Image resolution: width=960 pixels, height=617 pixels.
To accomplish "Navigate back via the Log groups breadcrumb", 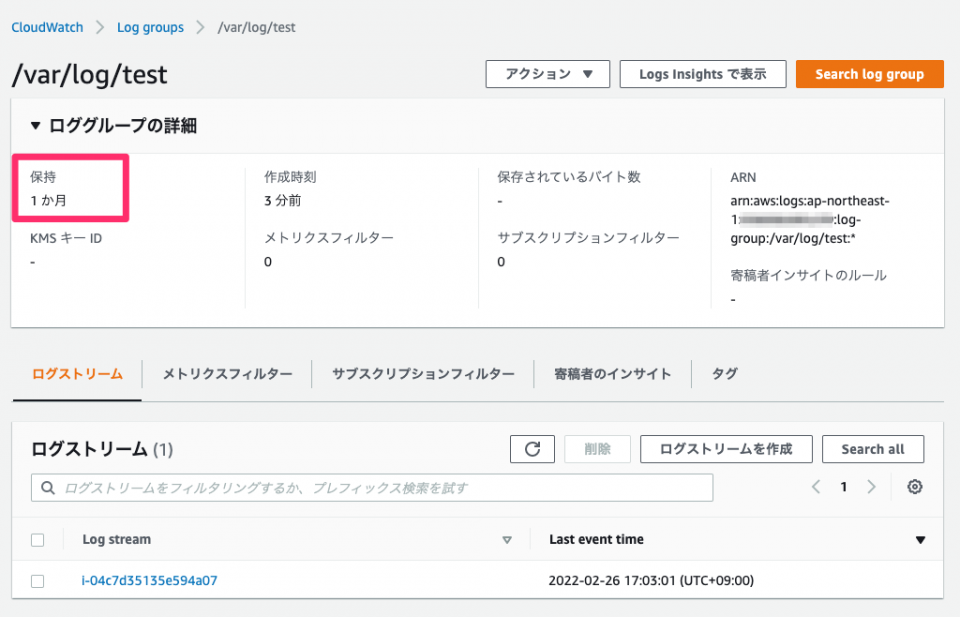I will [150, 27].
